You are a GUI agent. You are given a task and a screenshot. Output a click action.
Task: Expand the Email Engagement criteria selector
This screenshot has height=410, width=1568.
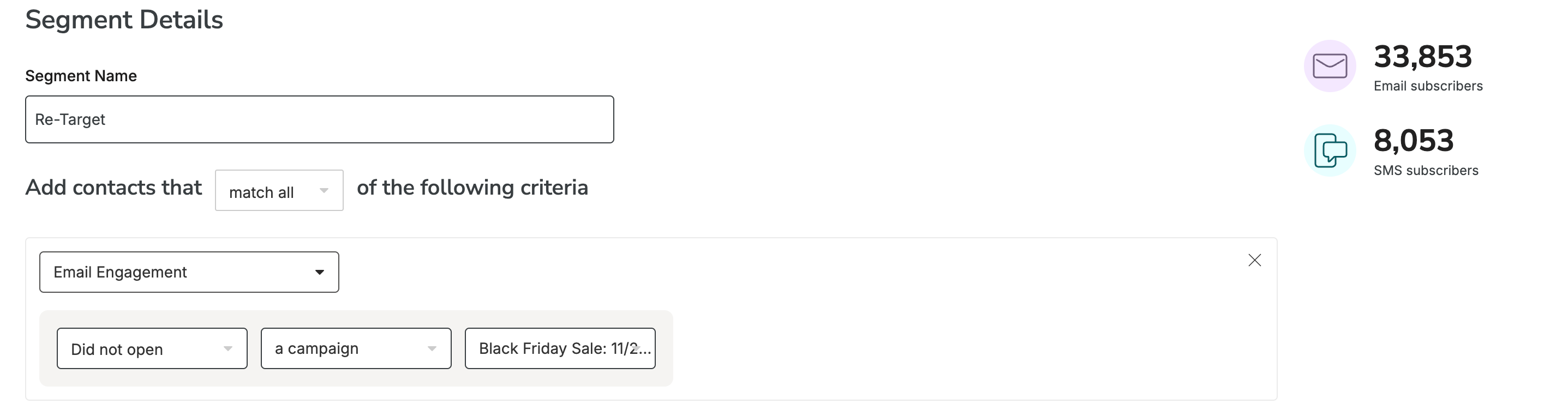click(x=189, y=272)
